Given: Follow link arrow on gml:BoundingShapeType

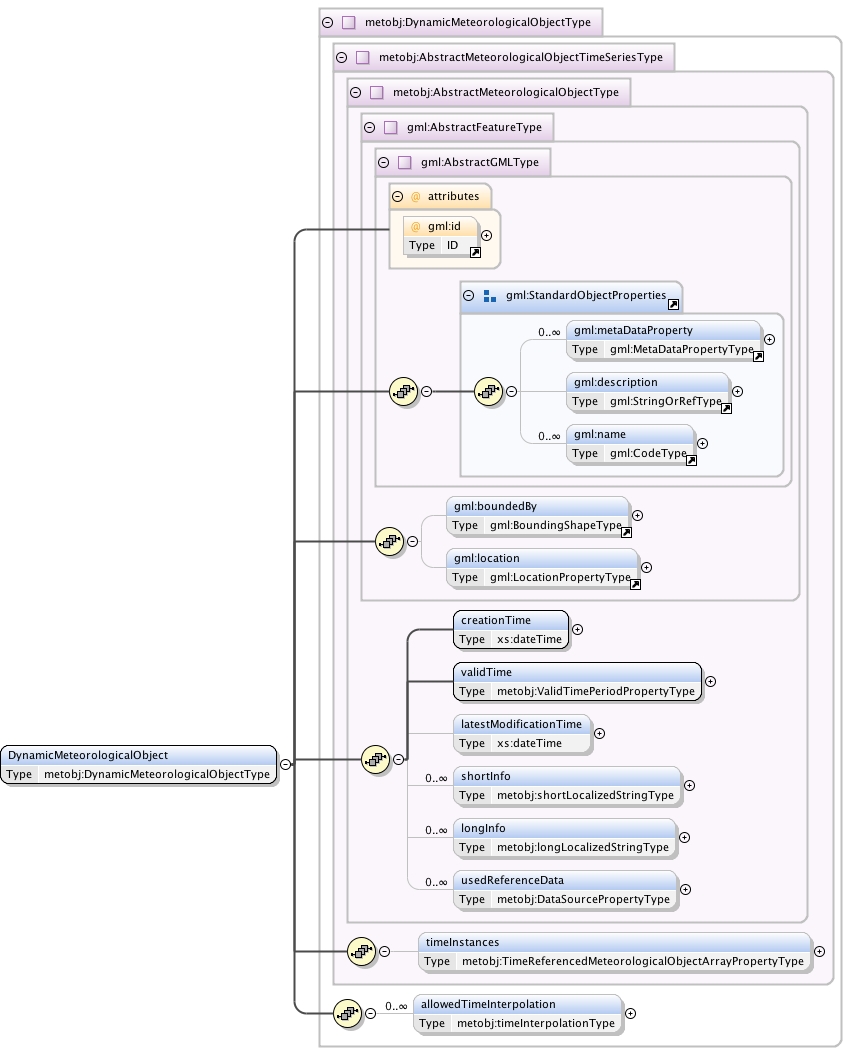Looking at the screenshot, I should point(626,533).
